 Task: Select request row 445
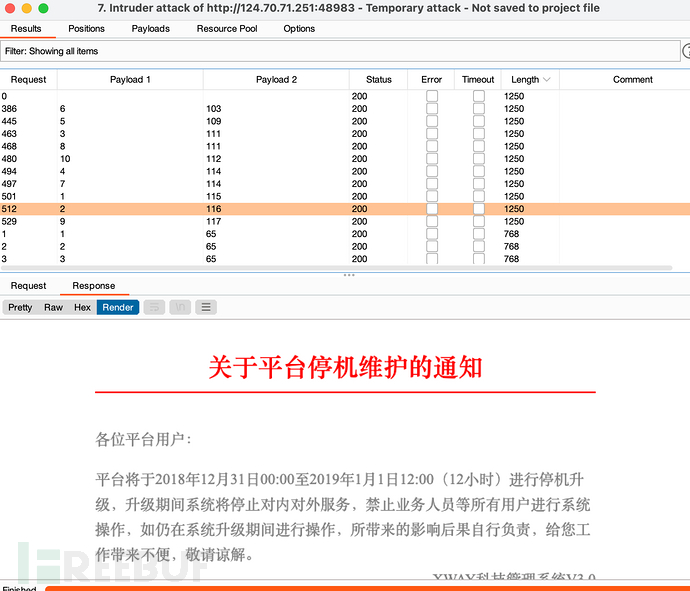(345, 121)
